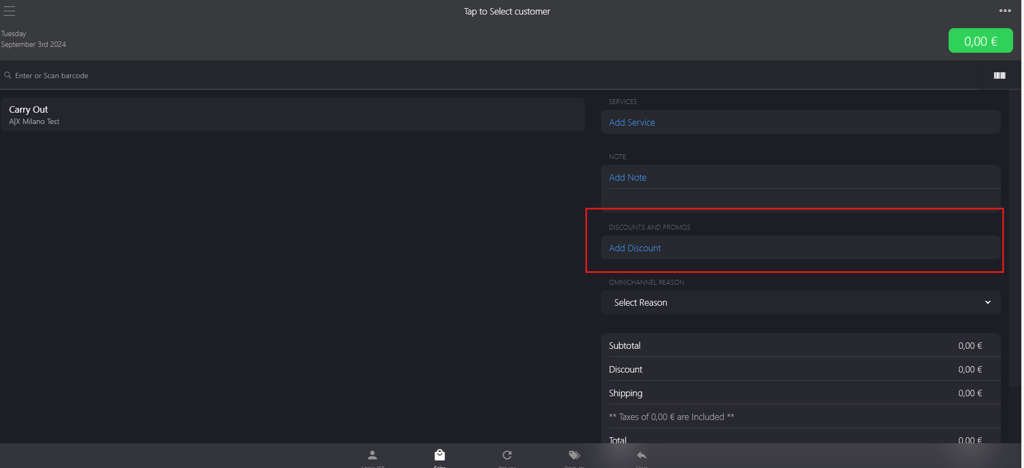
Task: Click the Subtotal amount 0,00 €
Action: (970, 346)
